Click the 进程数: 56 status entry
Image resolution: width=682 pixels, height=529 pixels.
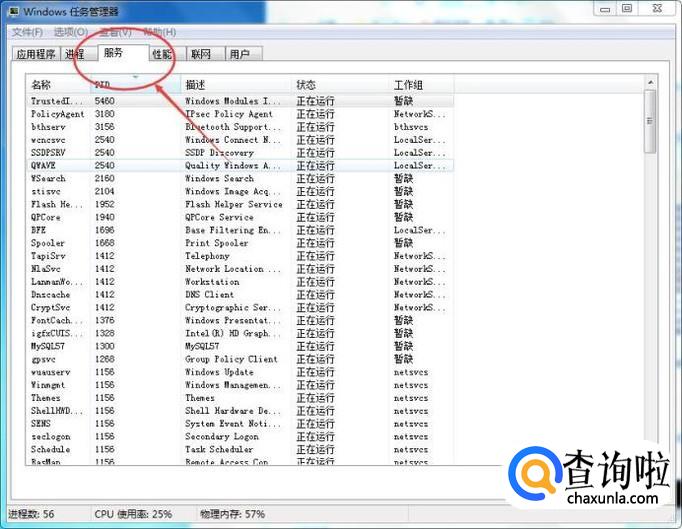31,514
